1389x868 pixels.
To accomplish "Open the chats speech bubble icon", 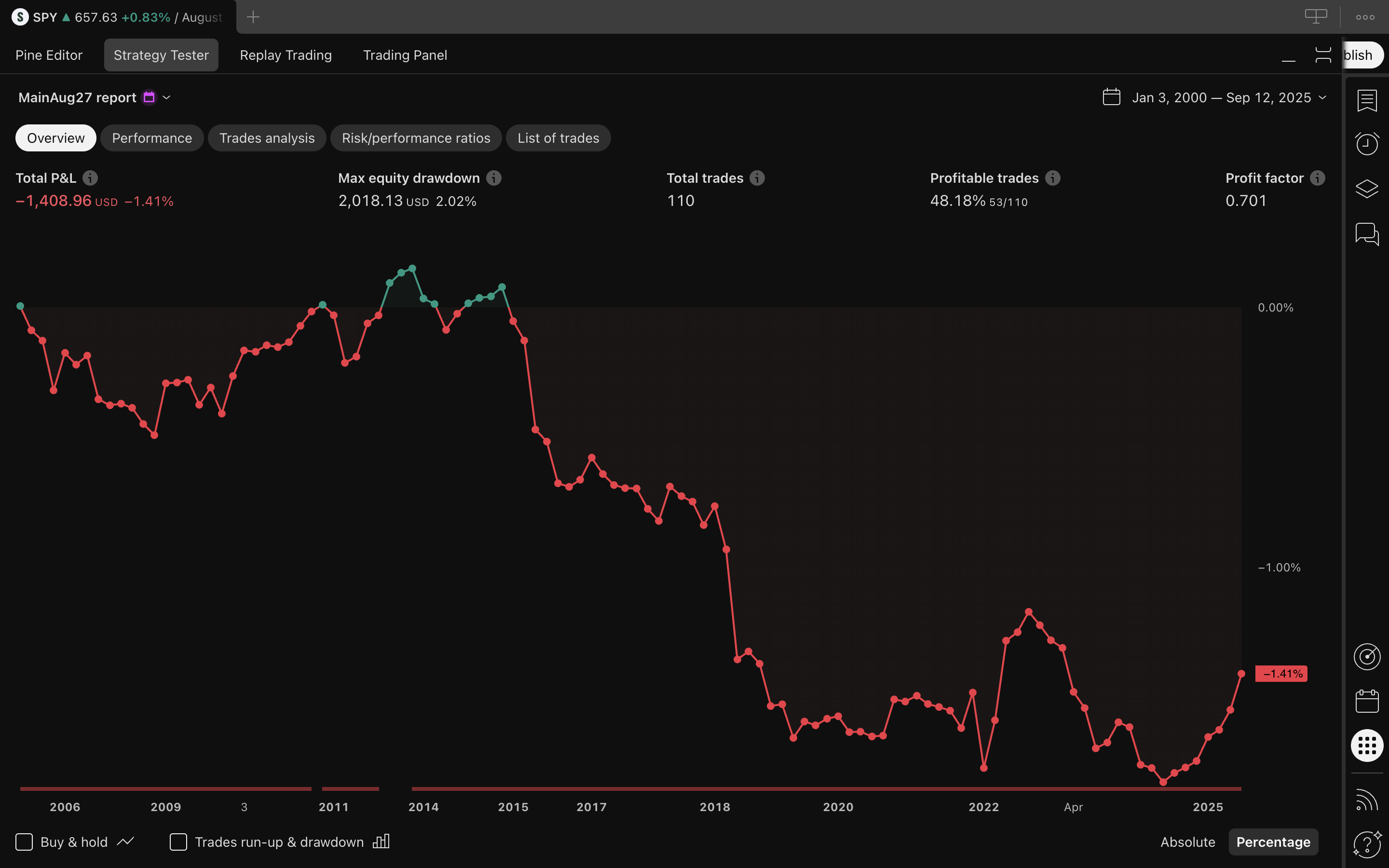I will pyautogui.click(x=1367, y=234).
